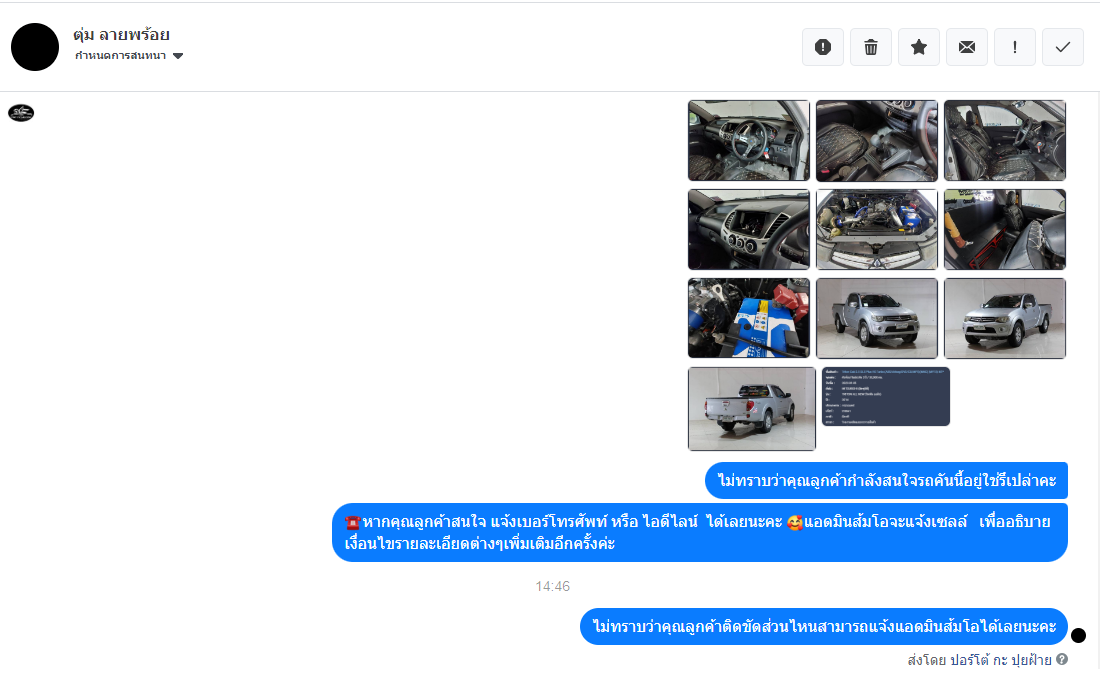Viewport: 1100px width, 674px height.
Task: Open rear seat interior photo
Action: coord(1005,229)
